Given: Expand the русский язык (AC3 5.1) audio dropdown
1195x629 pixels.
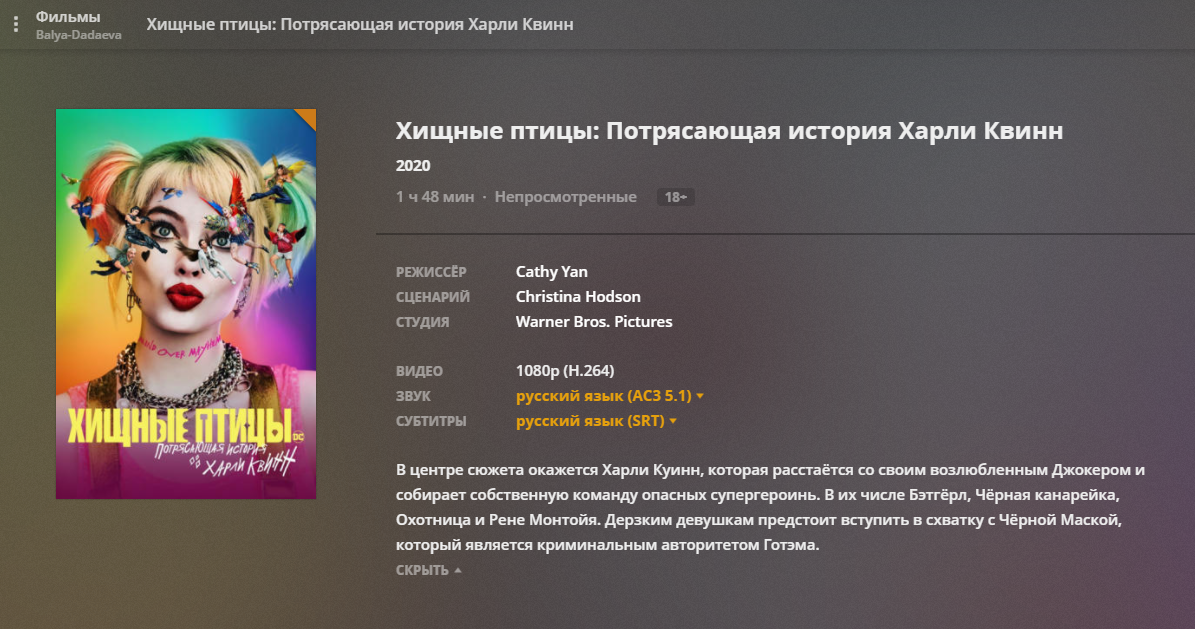Looking at the screenshot, I should [610, 396].
